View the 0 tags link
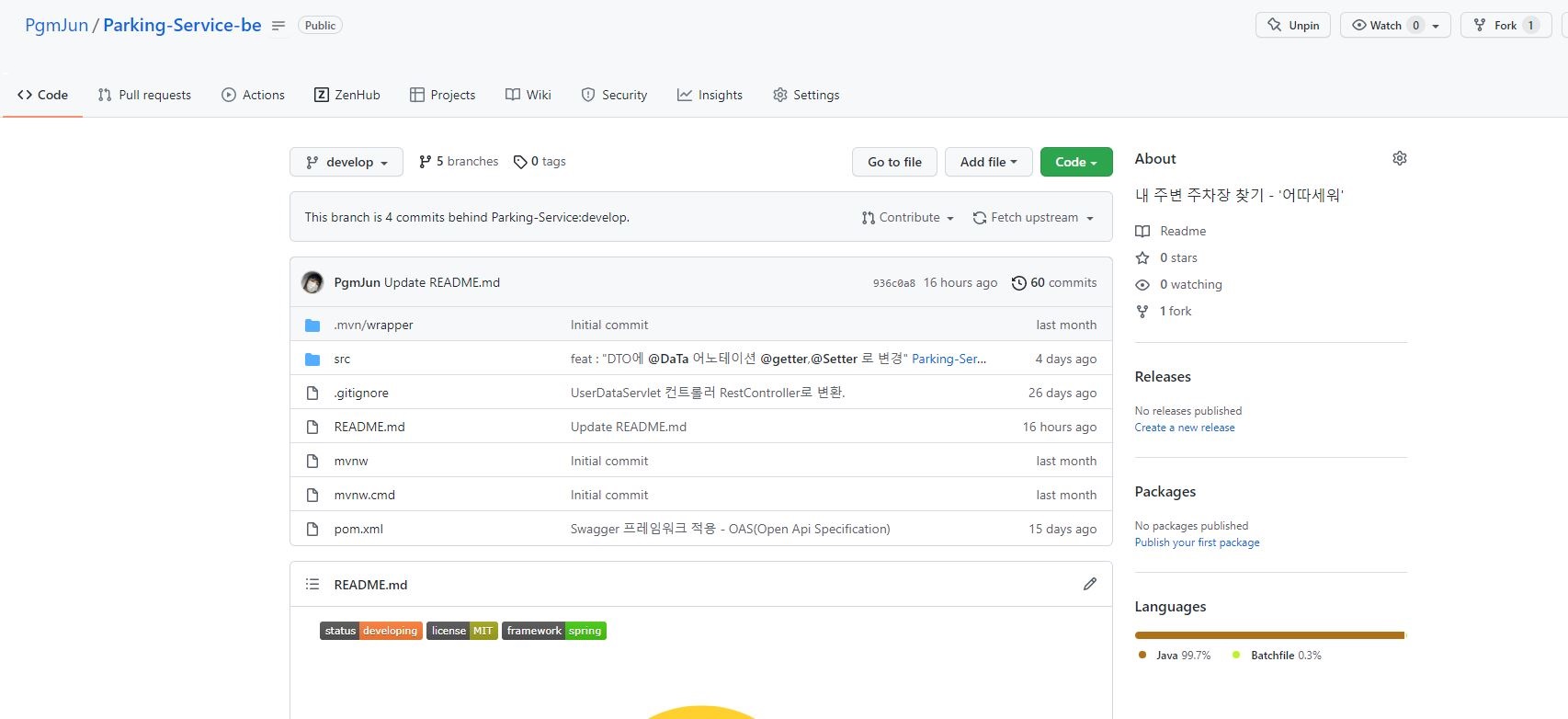 click(x=540, y=162)
